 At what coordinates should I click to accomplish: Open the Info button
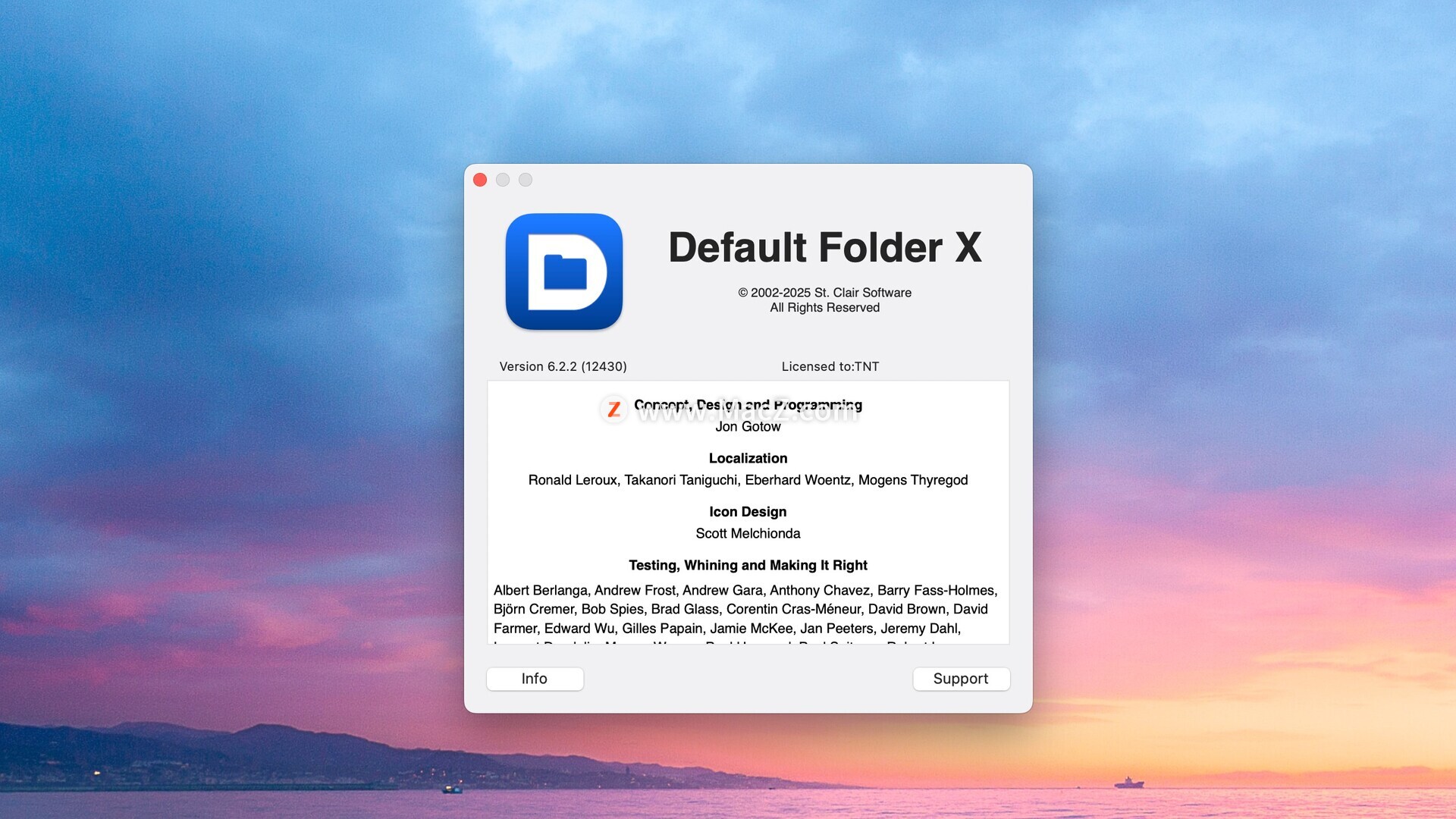(x=535, y=679)
